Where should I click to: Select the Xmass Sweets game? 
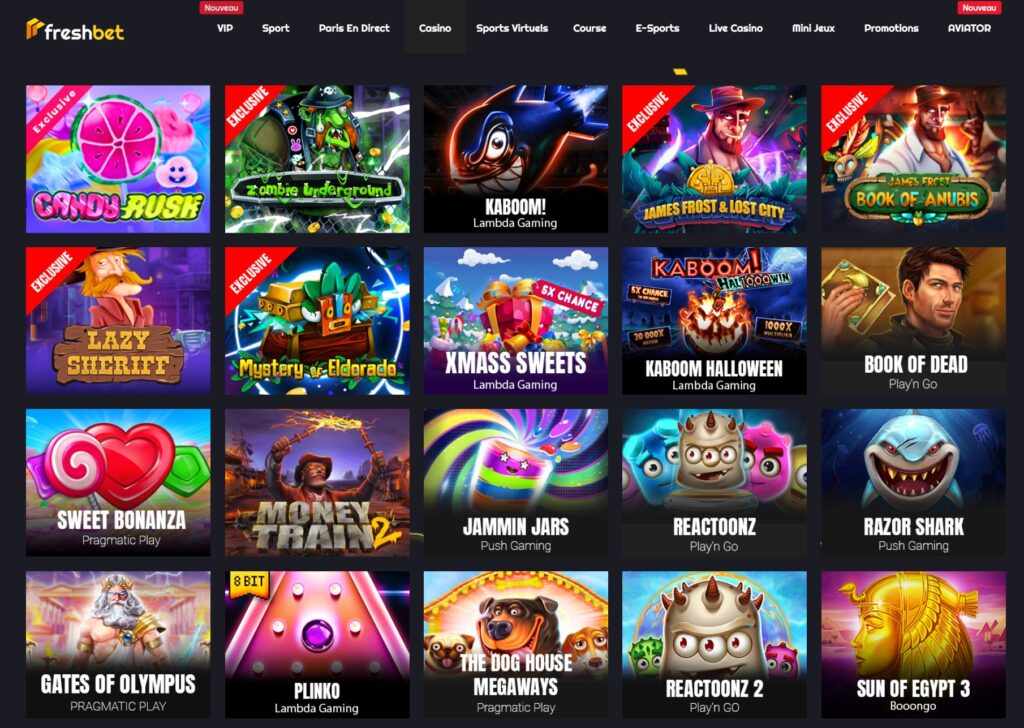[516, 321]
